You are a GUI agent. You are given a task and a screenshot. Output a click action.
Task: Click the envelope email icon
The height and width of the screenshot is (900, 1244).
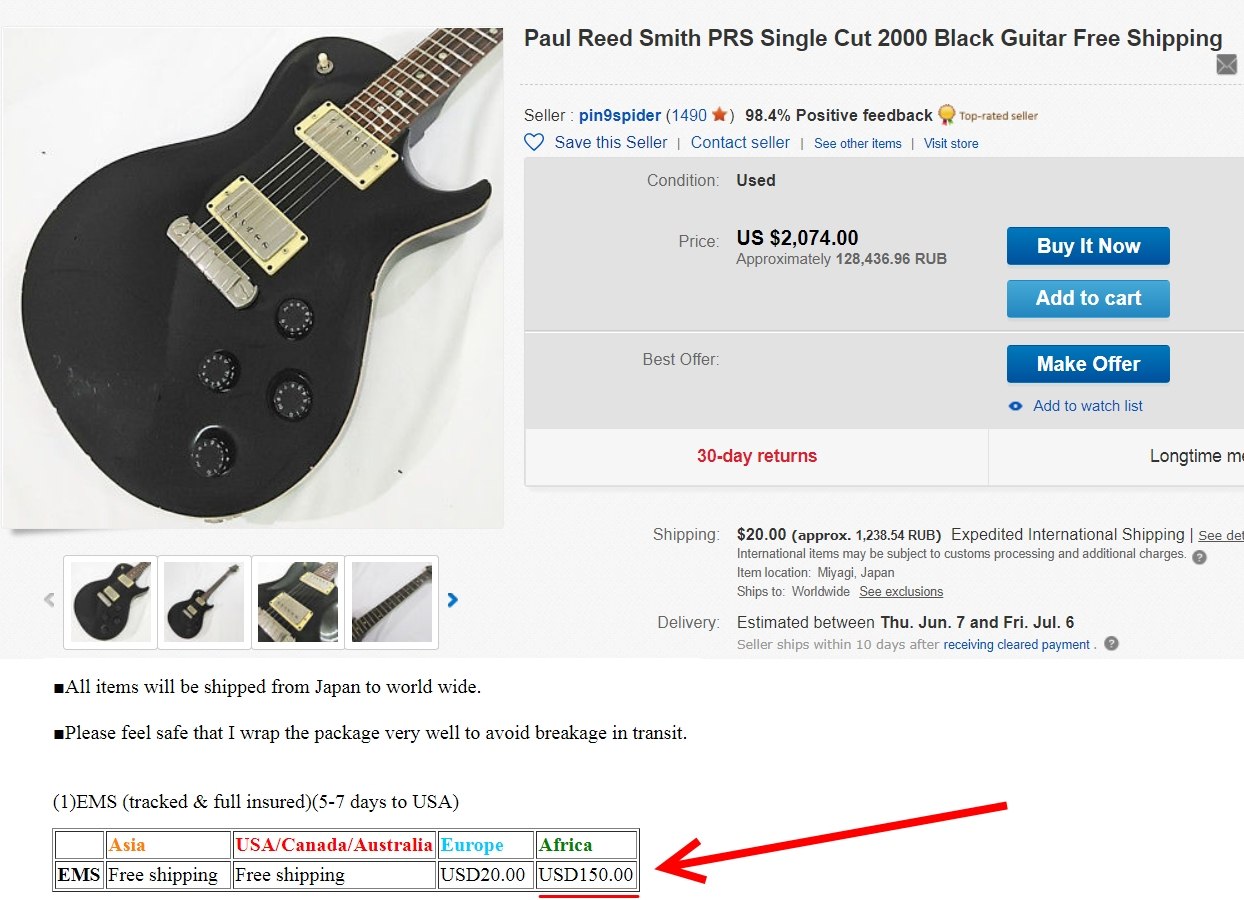pos(1226,65)
